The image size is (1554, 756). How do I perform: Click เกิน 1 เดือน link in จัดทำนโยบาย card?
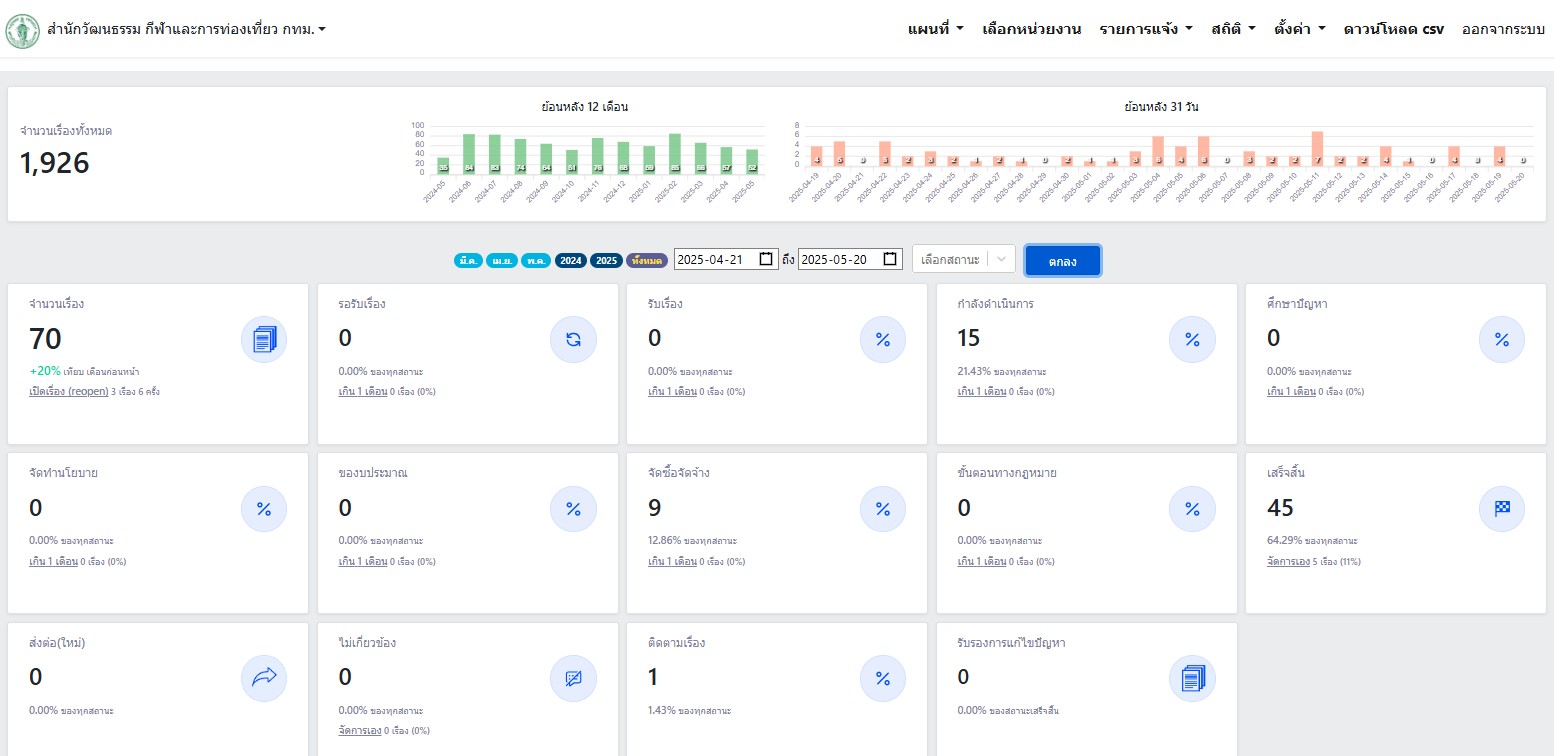point(54,561)
